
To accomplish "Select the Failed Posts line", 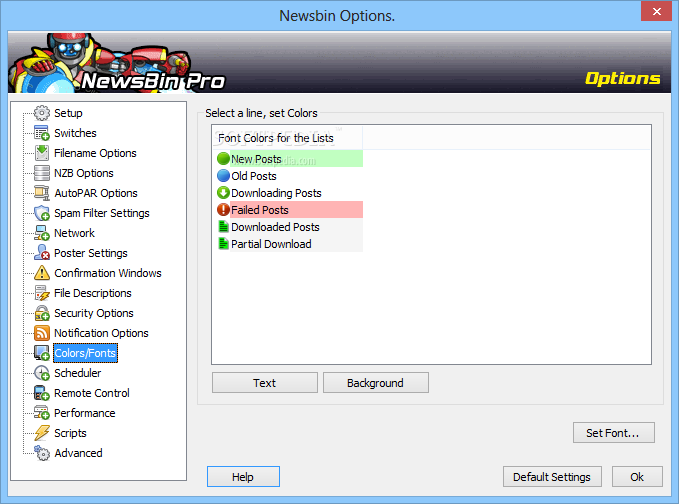I will click(x=289, y=210).
